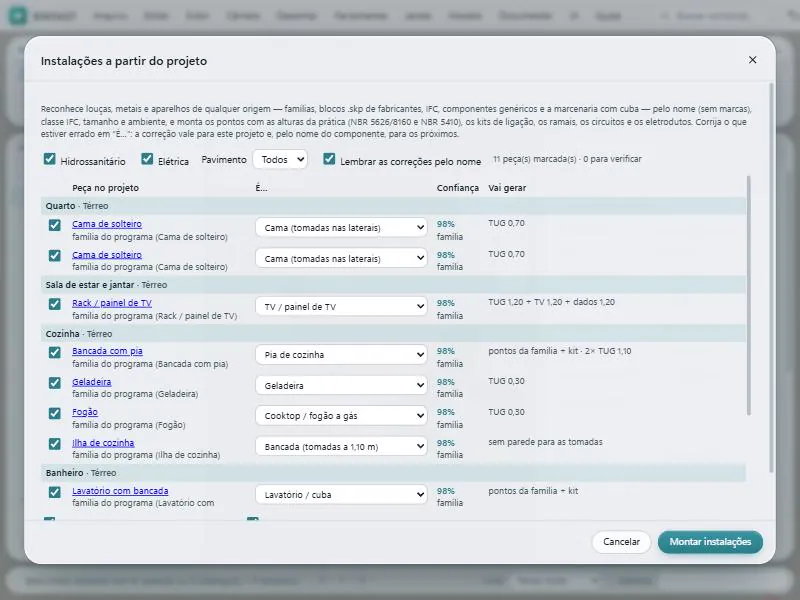Change the Cooktop / fogão a gás dropdown
This screenshot has width=800, height=600.
coord(341,416)
